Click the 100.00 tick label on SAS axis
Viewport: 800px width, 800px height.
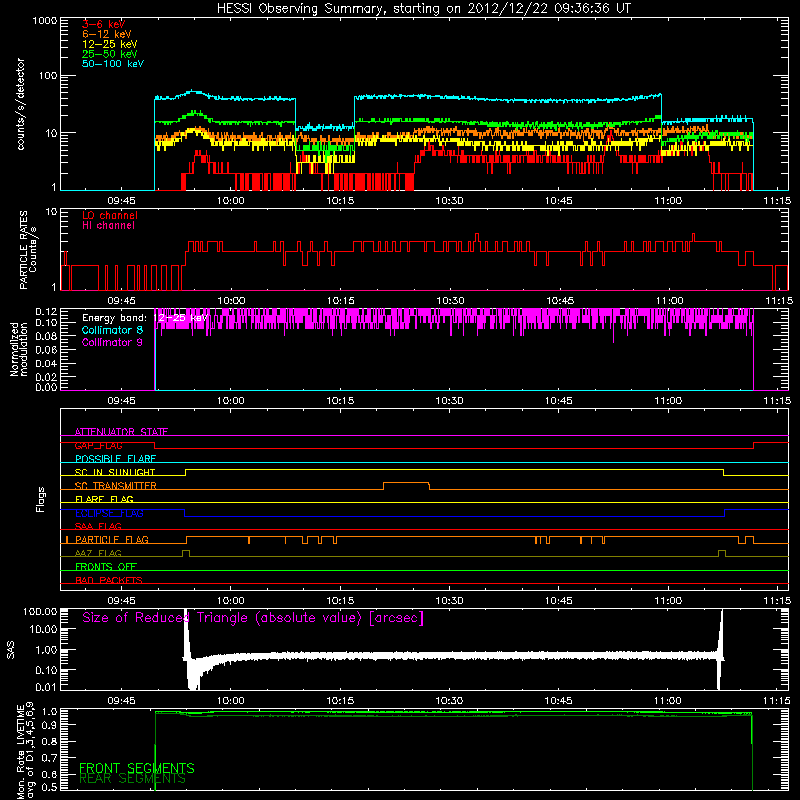[40, 611]
